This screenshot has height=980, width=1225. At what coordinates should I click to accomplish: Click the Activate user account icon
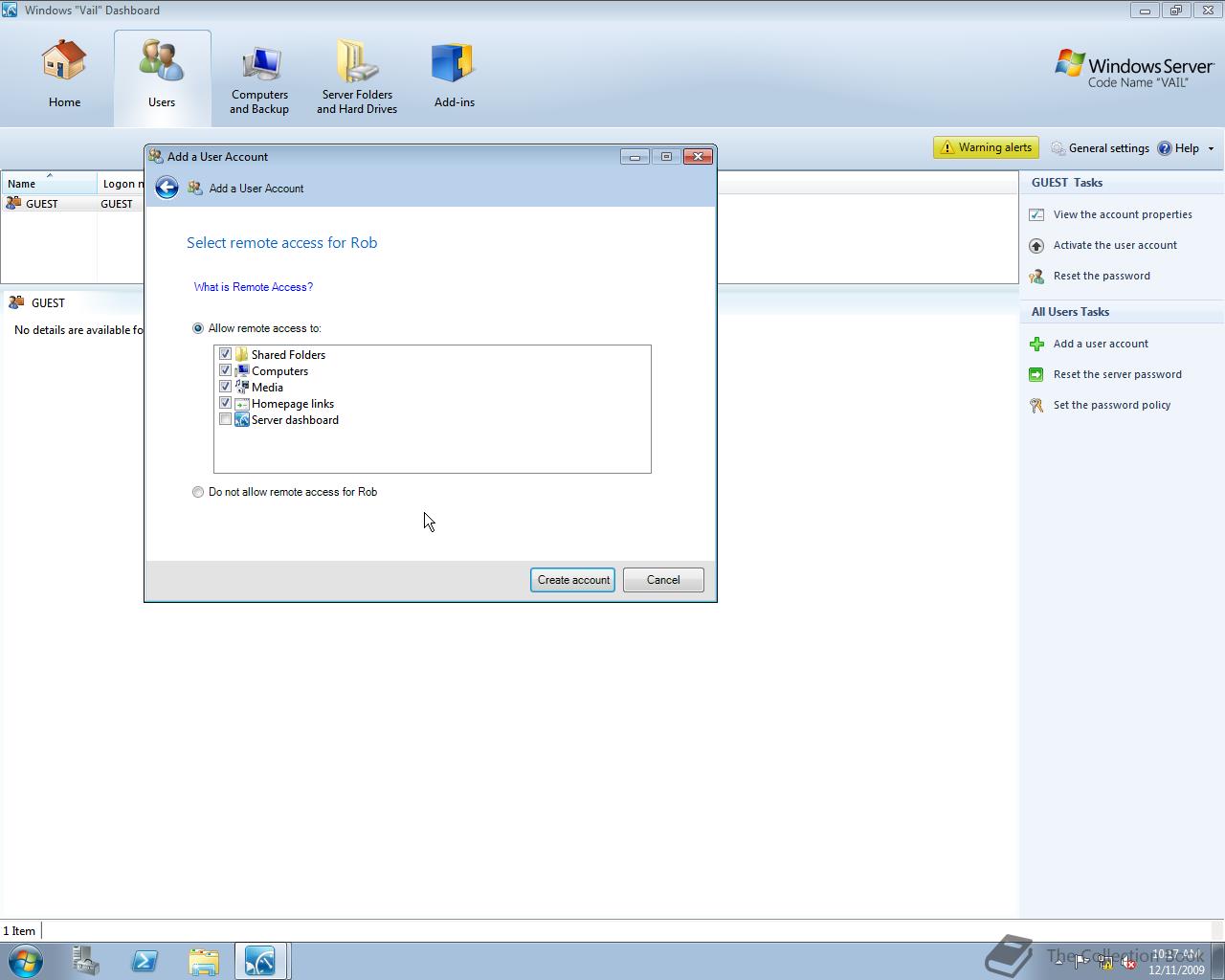point(1036,245)
